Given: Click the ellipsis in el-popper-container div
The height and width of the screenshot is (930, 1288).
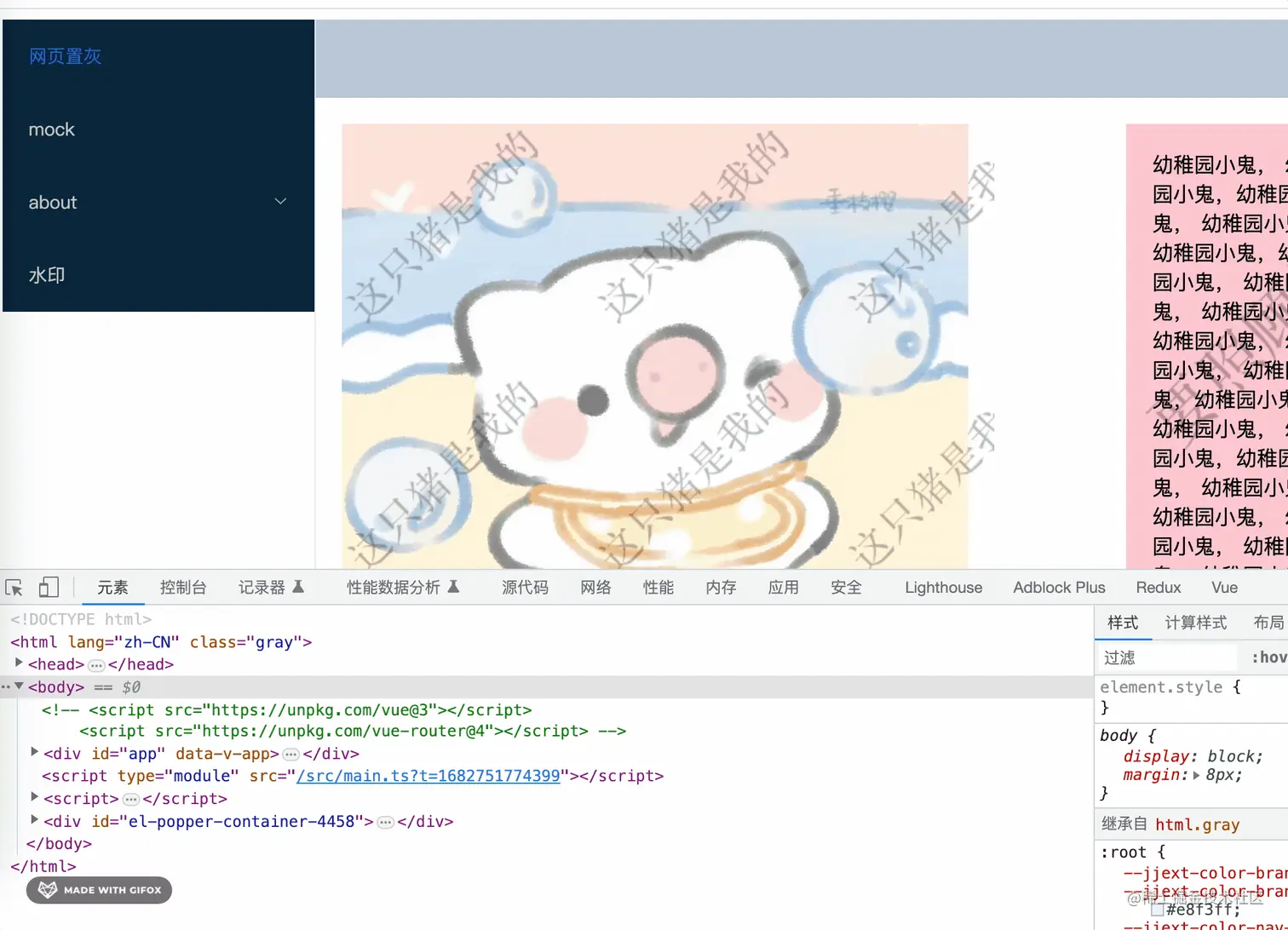Looking at the screenshot, I should click(385, 822).
